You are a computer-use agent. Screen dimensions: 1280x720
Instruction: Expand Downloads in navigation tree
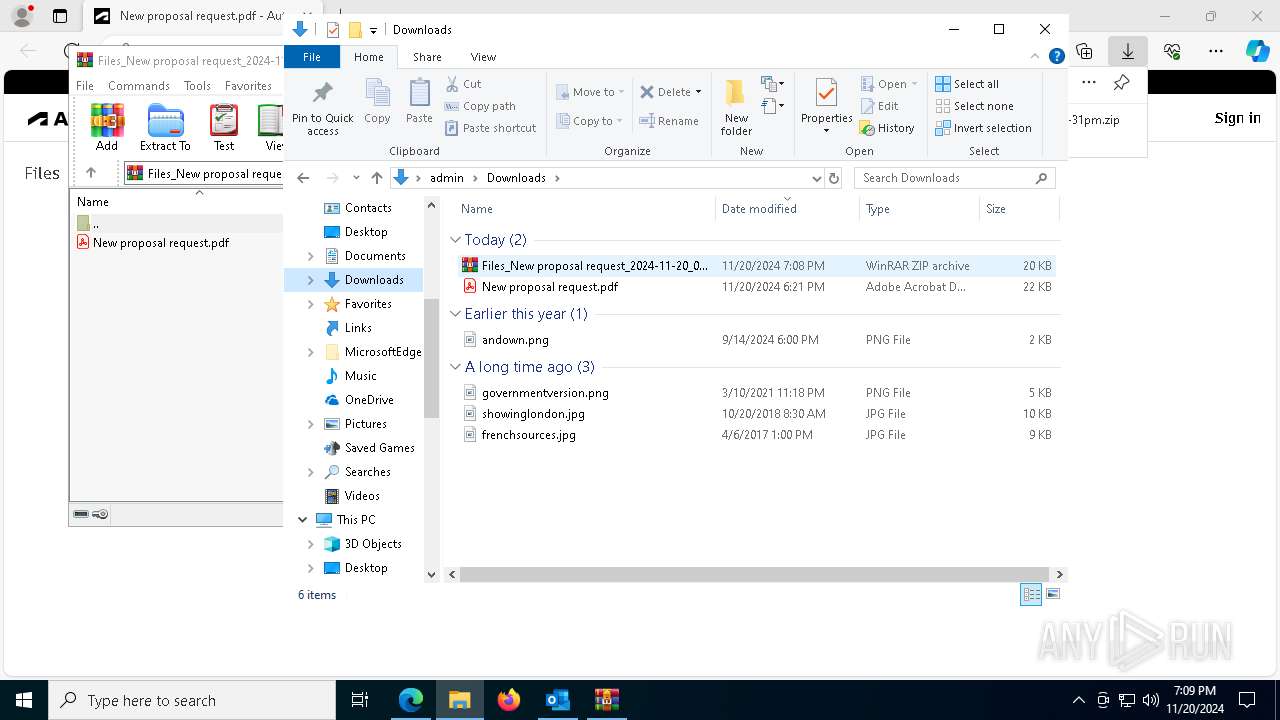tap(310, 280)
